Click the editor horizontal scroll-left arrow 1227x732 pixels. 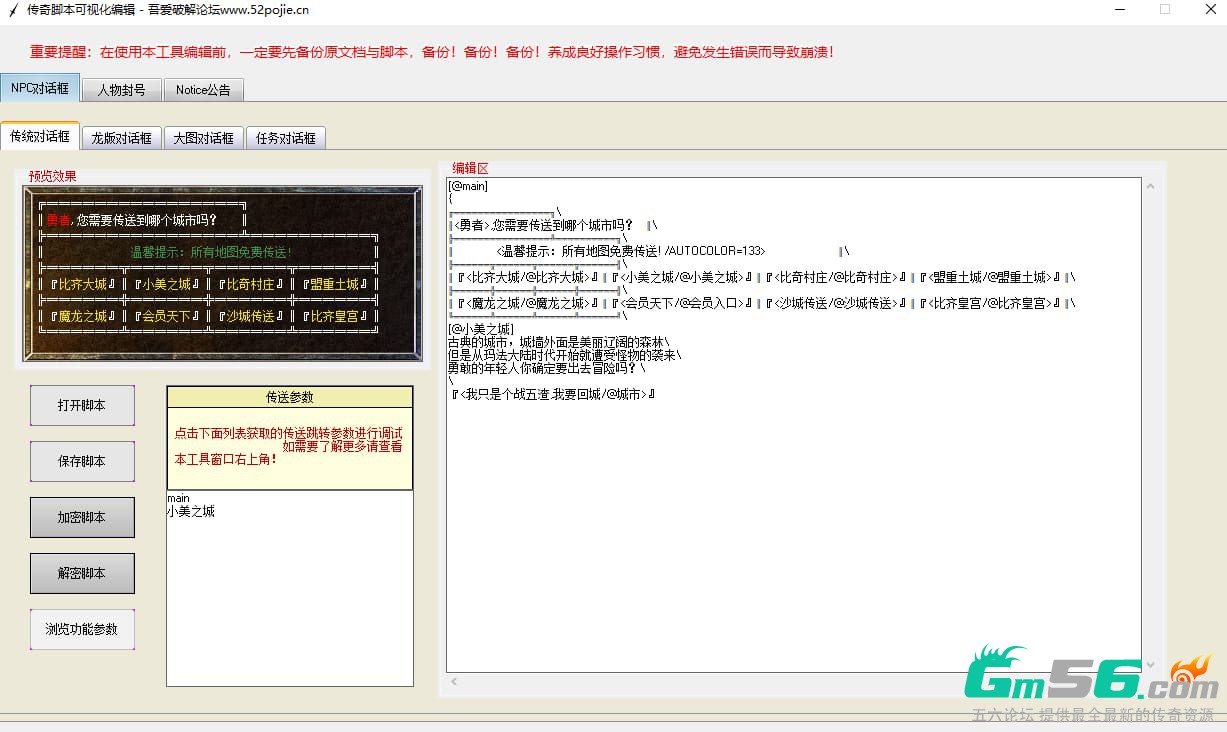point(455,682)
